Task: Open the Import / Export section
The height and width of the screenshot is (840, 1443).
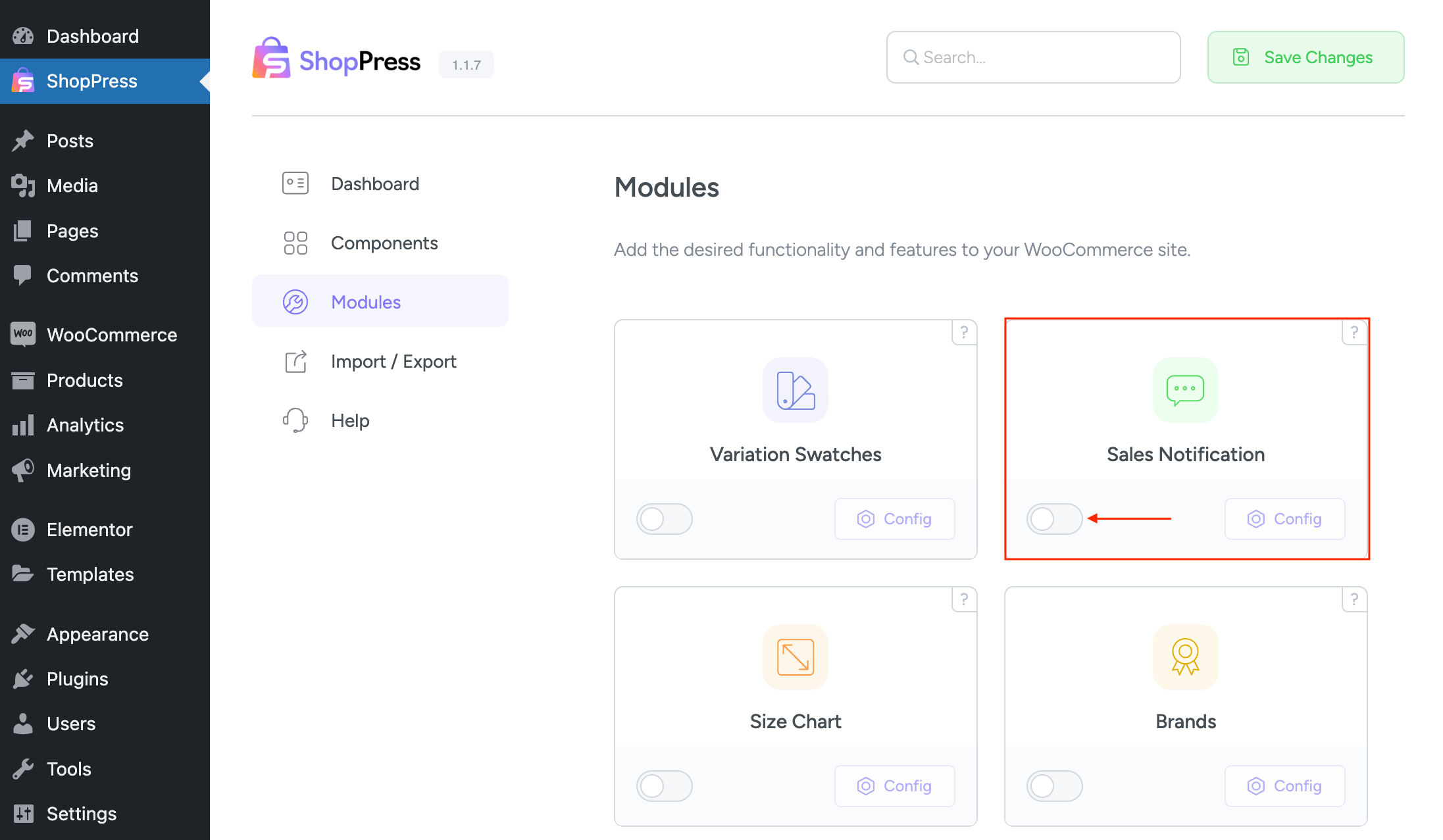Action: 393,360
